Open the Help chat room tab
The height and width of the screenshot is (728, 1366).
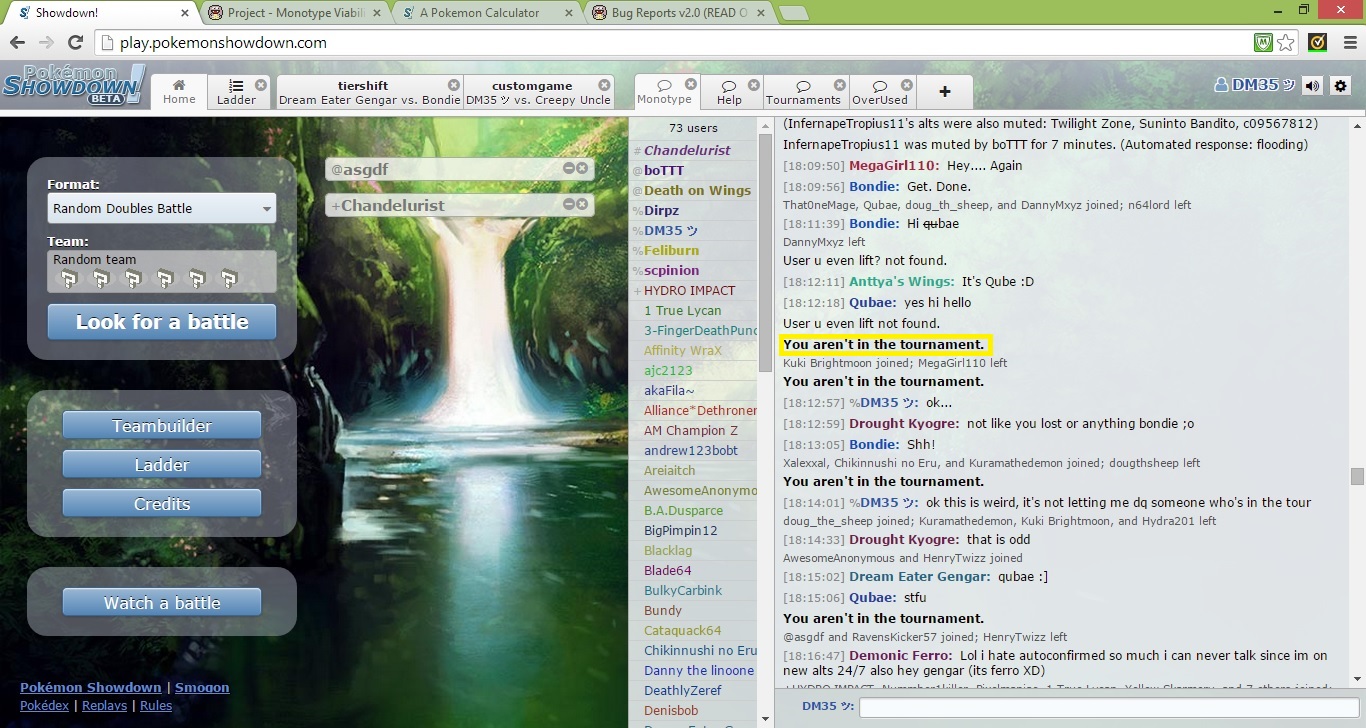pyautogui.click(x=729, y=91)
